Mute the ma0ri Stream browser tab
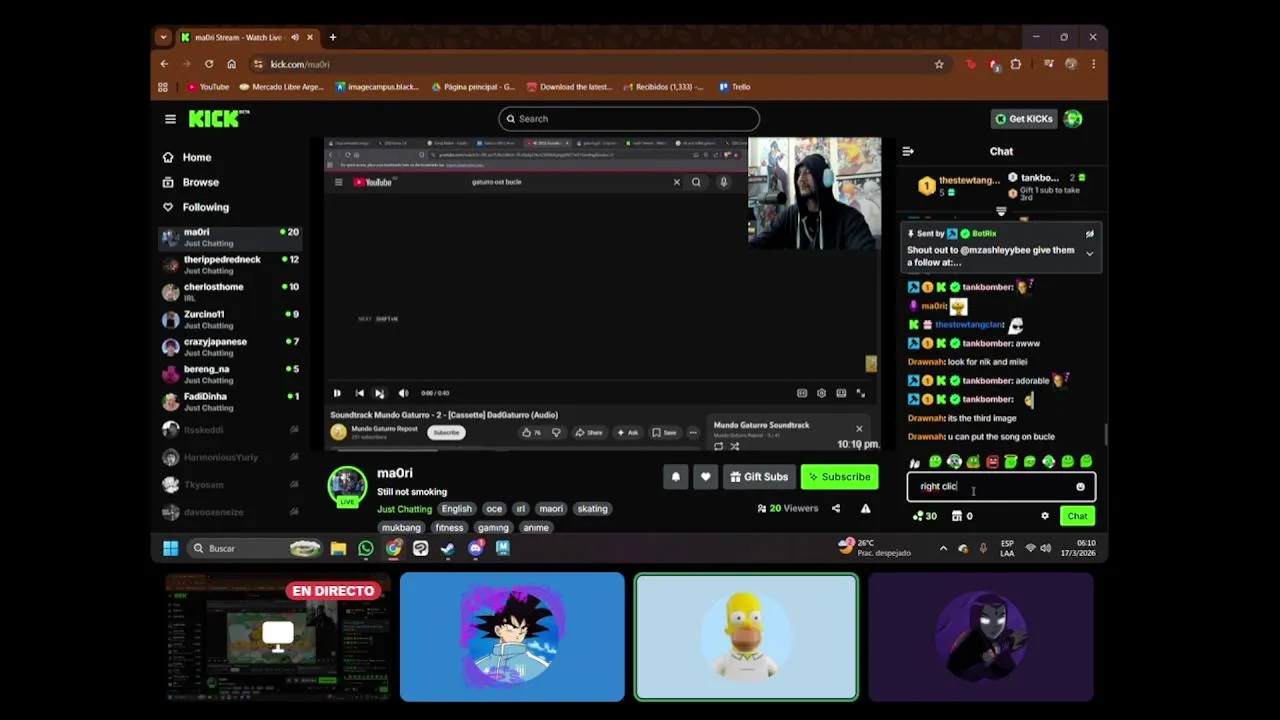1280x720 pixels. pos(294,37)
